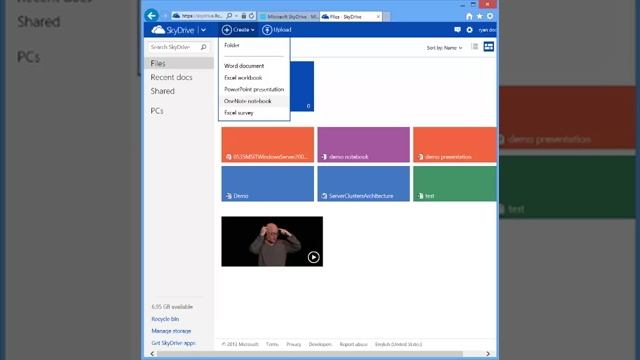Screen dimensions: 640x360
Task: Click the horizontal scrollbar track
Action: tap(310, 354)
